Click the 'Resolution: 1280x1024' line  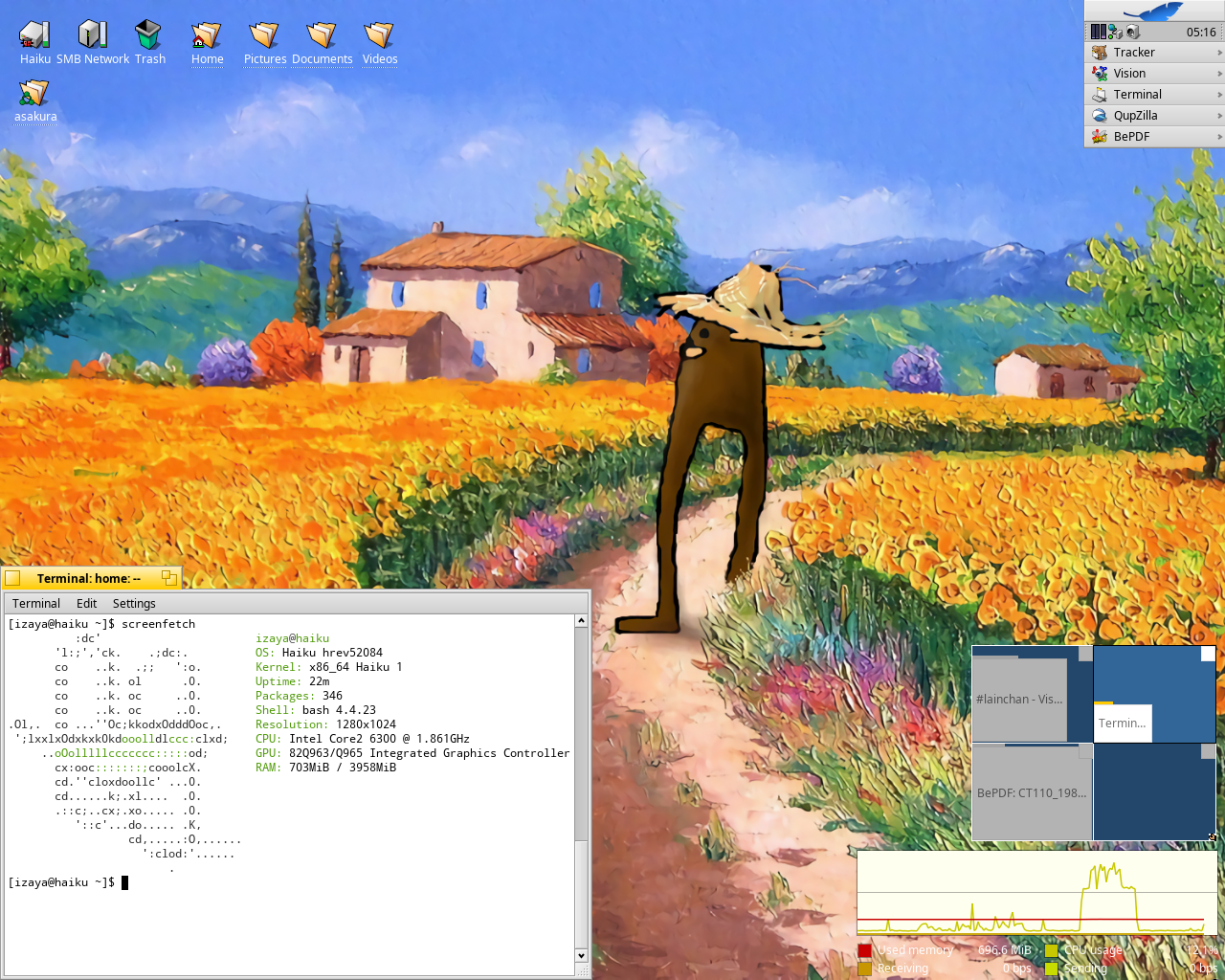tap(325, 724)
